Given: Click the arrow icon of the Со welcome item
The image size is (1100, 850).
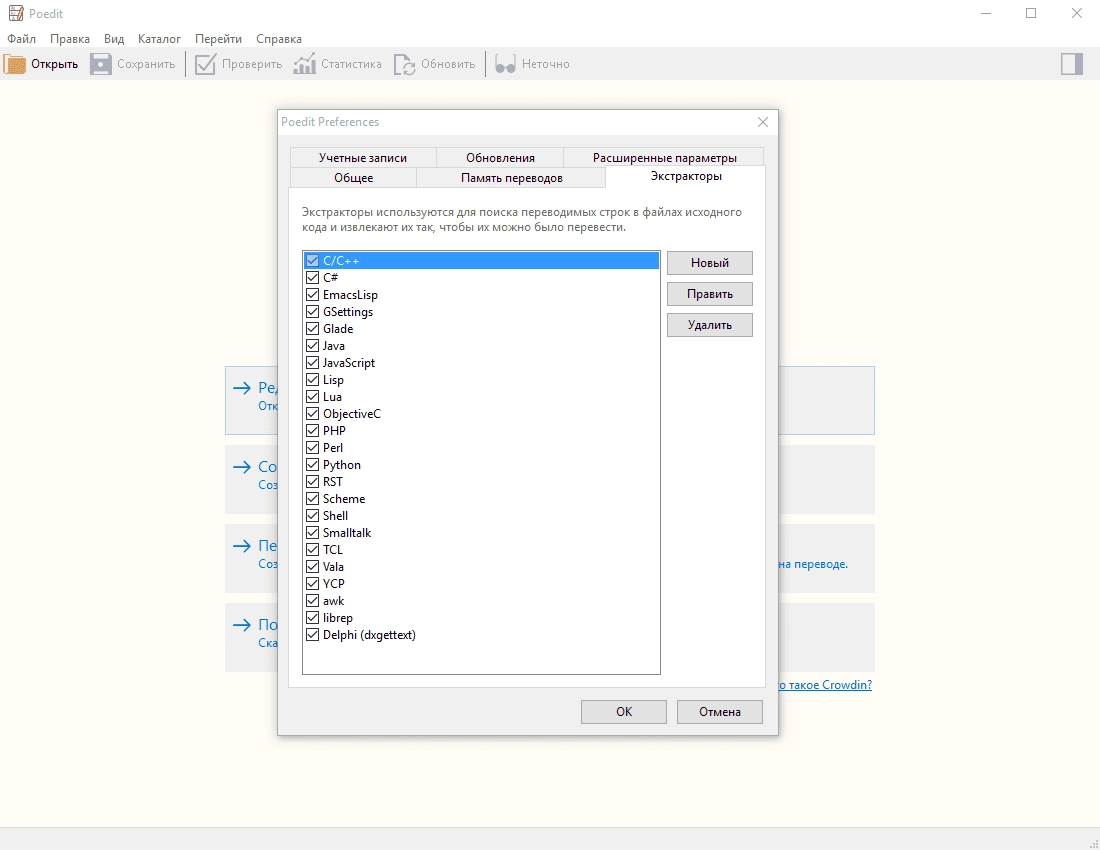Looking at the screenshot, I should click(242, 466).
